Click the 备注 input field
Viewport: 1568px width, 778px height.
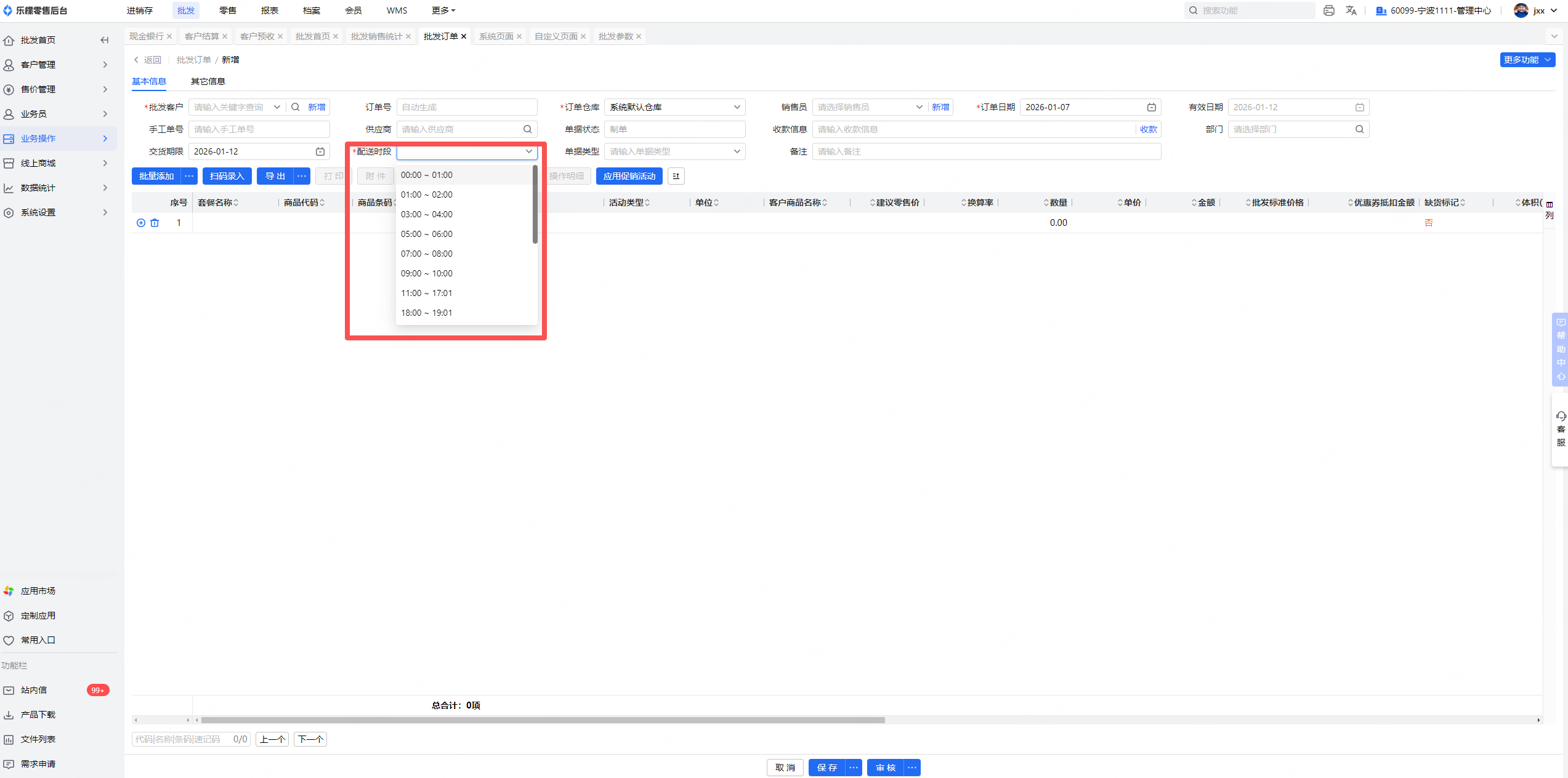coord(985,151)
